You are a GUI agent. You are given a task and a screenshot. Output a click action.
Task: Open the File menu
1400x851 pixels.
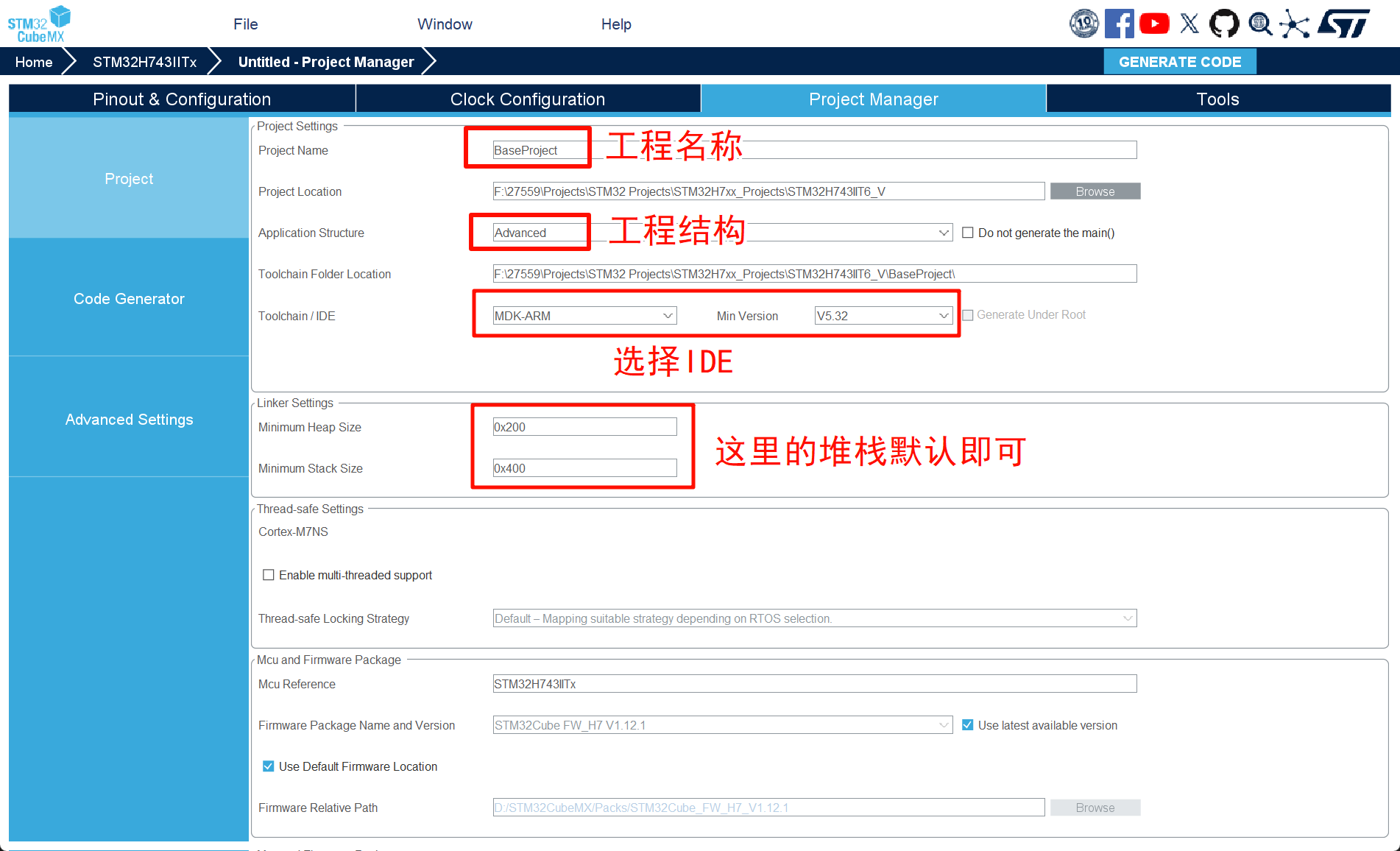[245, 24]
